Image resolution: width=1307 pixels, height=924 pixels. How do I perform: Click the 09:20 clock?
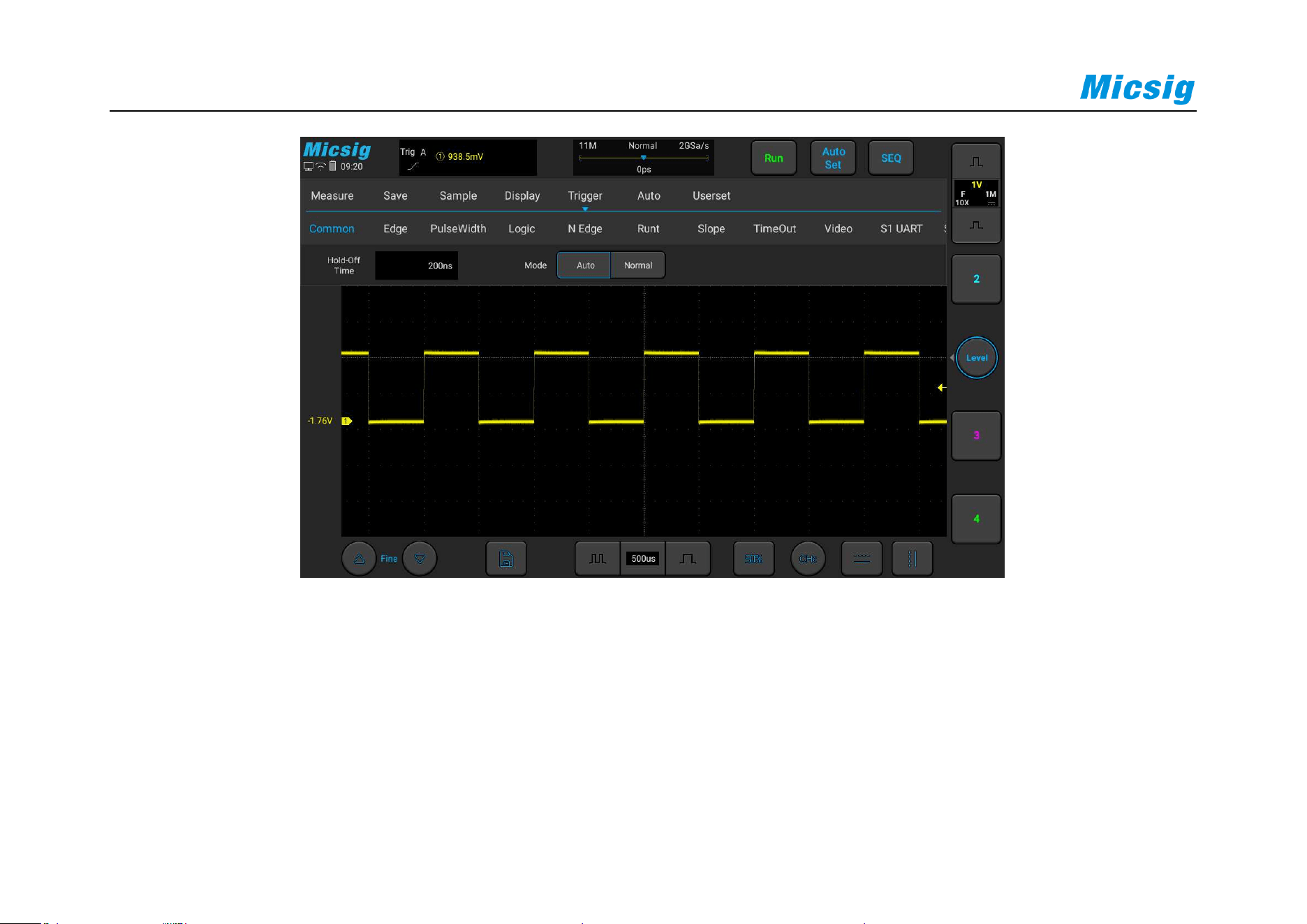(x=352, y=167)
